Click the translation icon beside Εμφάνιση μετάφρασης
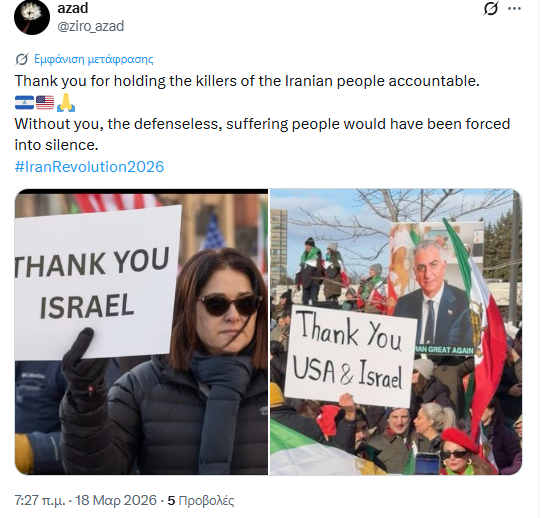This screenshot has width=543, height=518. 21,59
